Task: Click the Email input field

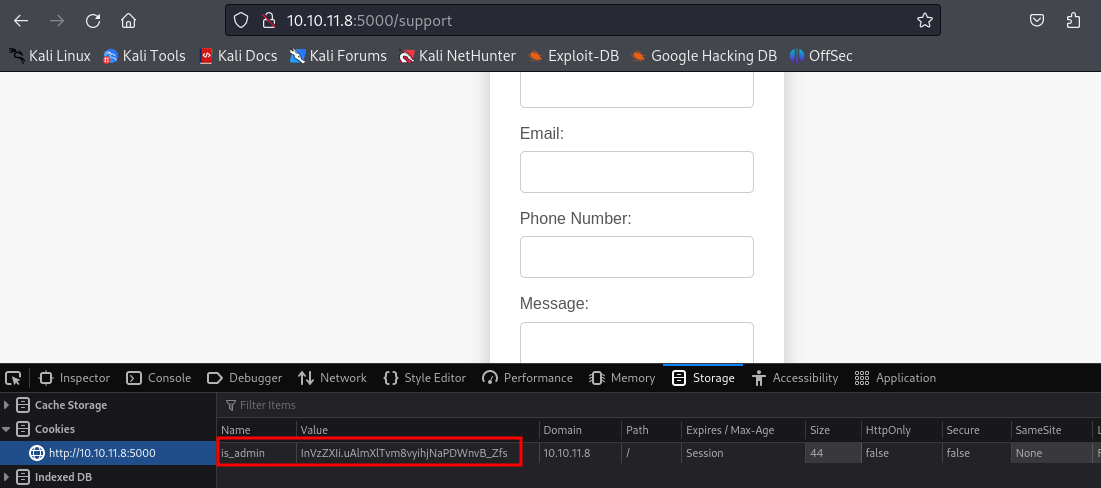Action: 636,172
